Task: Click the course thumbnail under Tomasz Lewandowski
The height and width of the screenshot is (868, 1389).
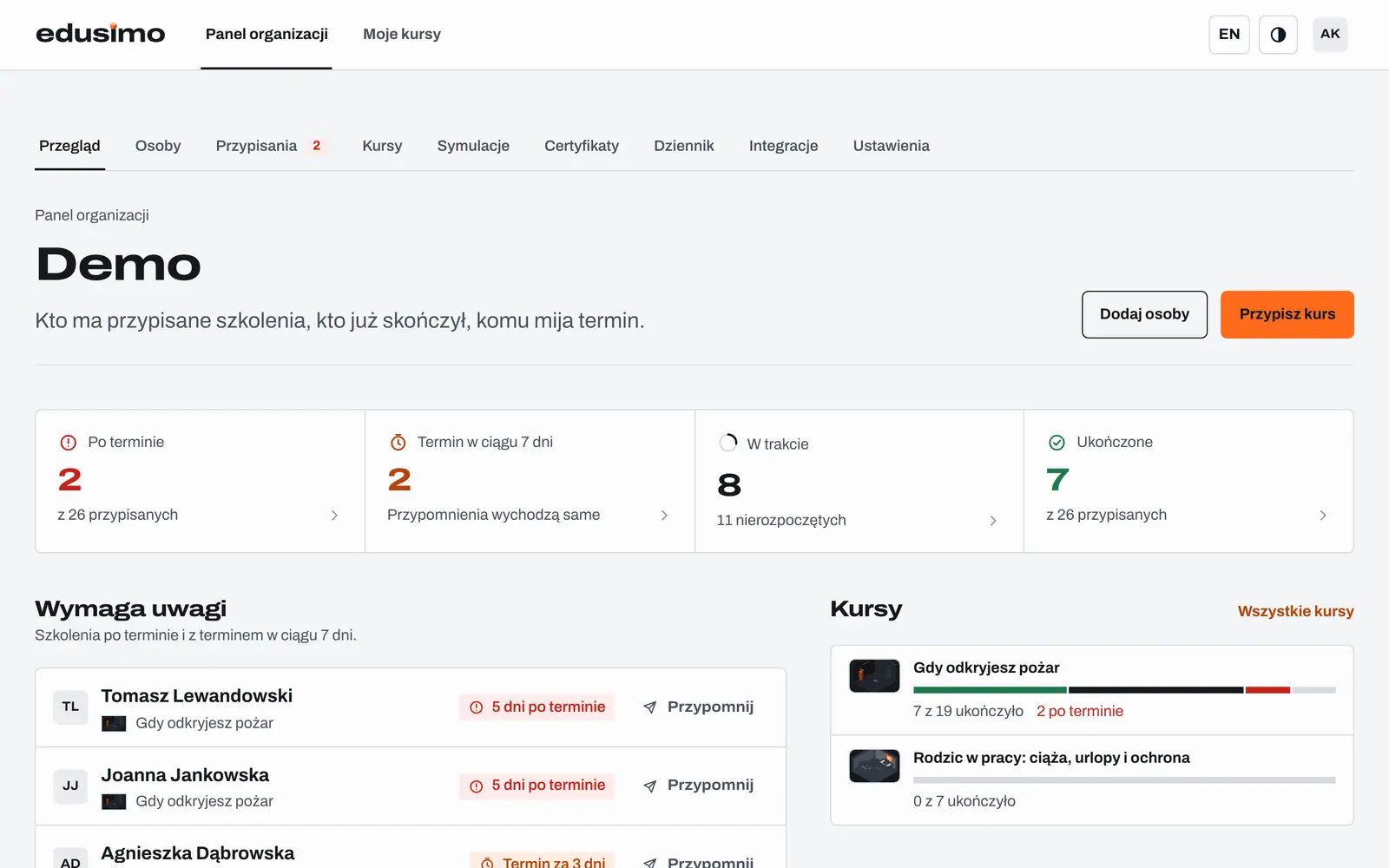Action: pyautogui.click(x=114, y=723)
